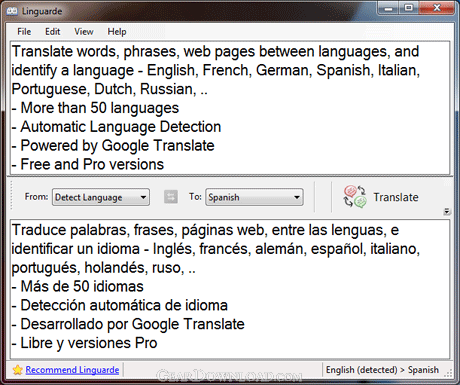460x385 pixels.
Task: Click the Linguarde icon in title bar
Action: coord(12,11)
